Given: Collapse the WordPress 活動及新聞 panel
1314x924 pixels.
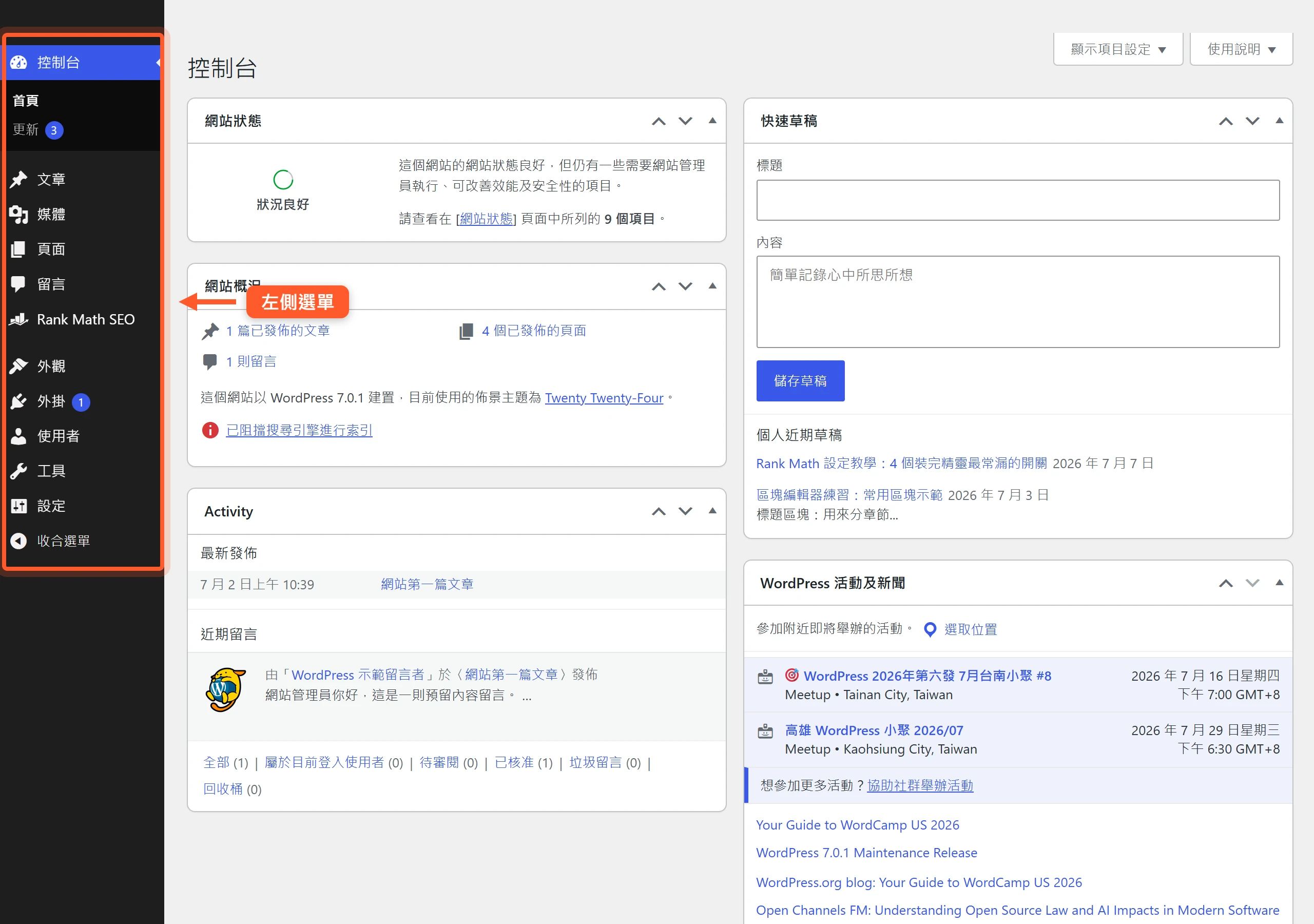Looking at the screenshot, I should tap(1280, 583).
